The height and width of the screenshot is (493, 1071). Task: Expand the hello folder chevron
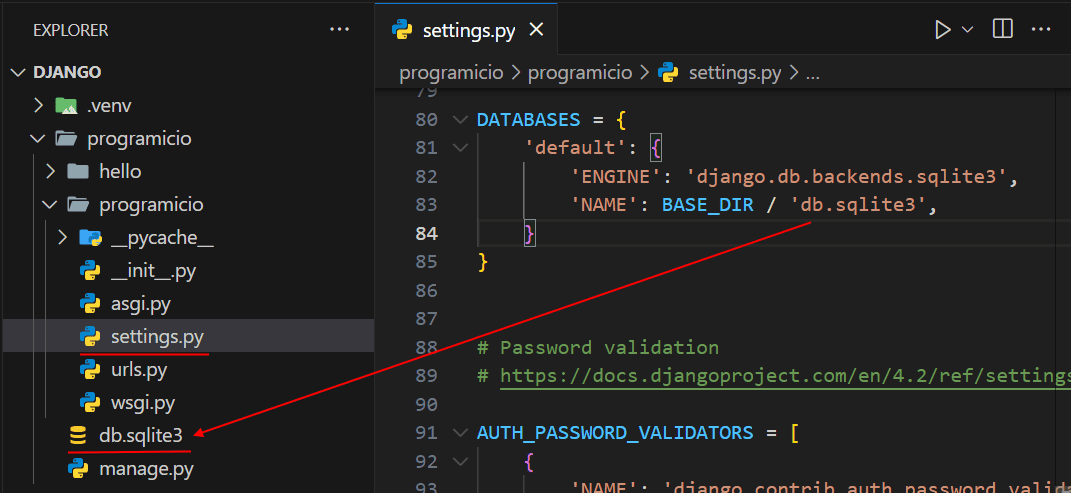tap(50, 171)
